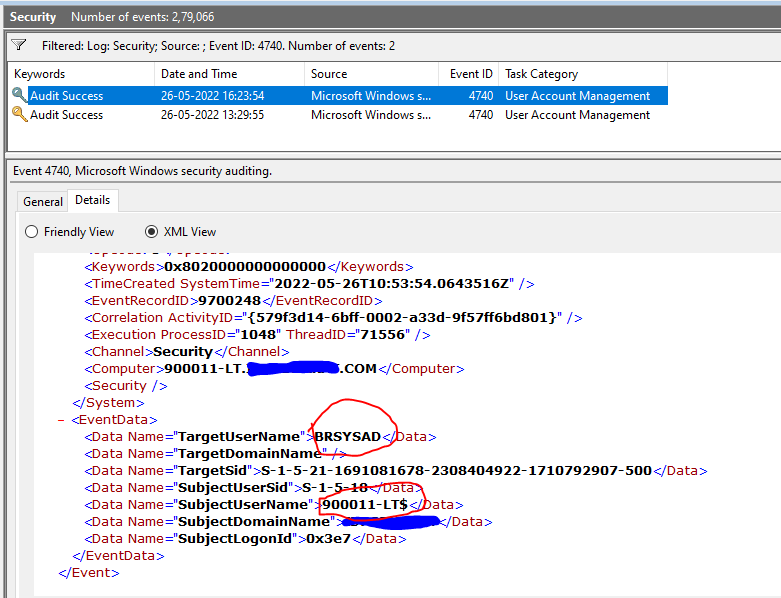Click the filter description text
This screenshot has width=781, height=598.
(218, 46)
